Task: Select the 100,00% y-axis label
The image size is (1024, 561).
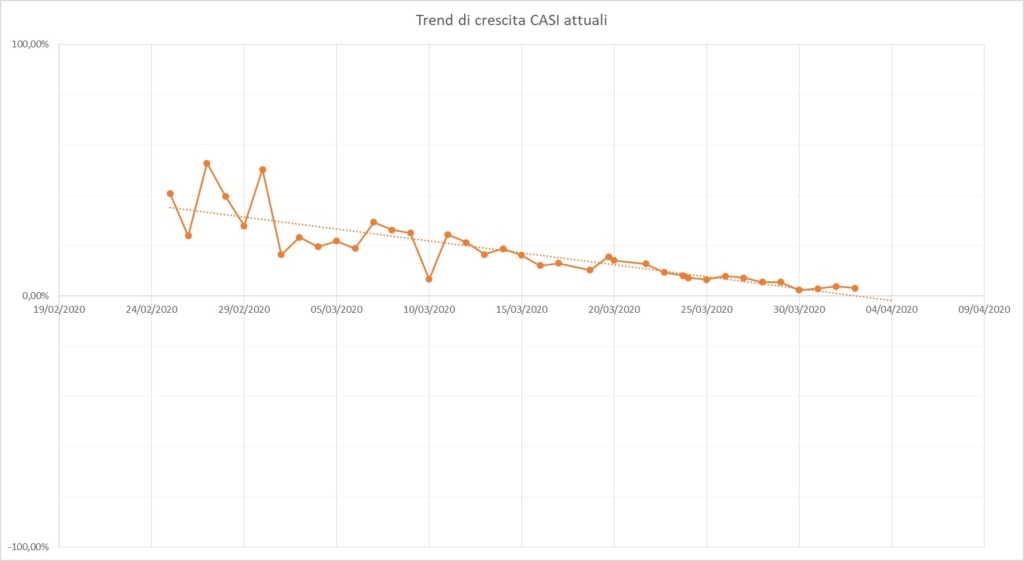Action: pyautogui.click(x=30, y=45)
